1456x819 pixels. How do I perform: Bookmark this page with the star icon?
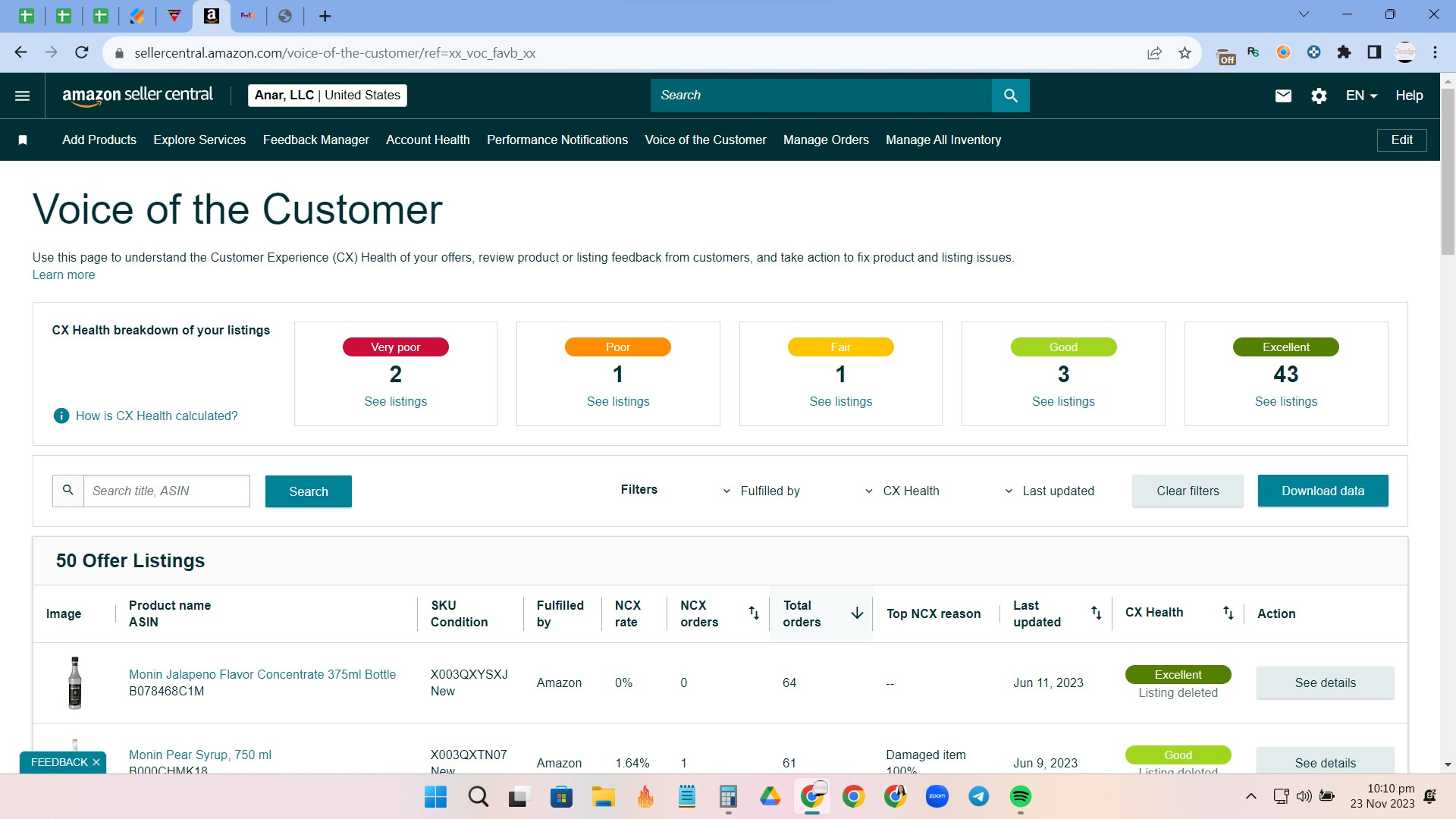pyautogui.click(x=1185, y=52)
